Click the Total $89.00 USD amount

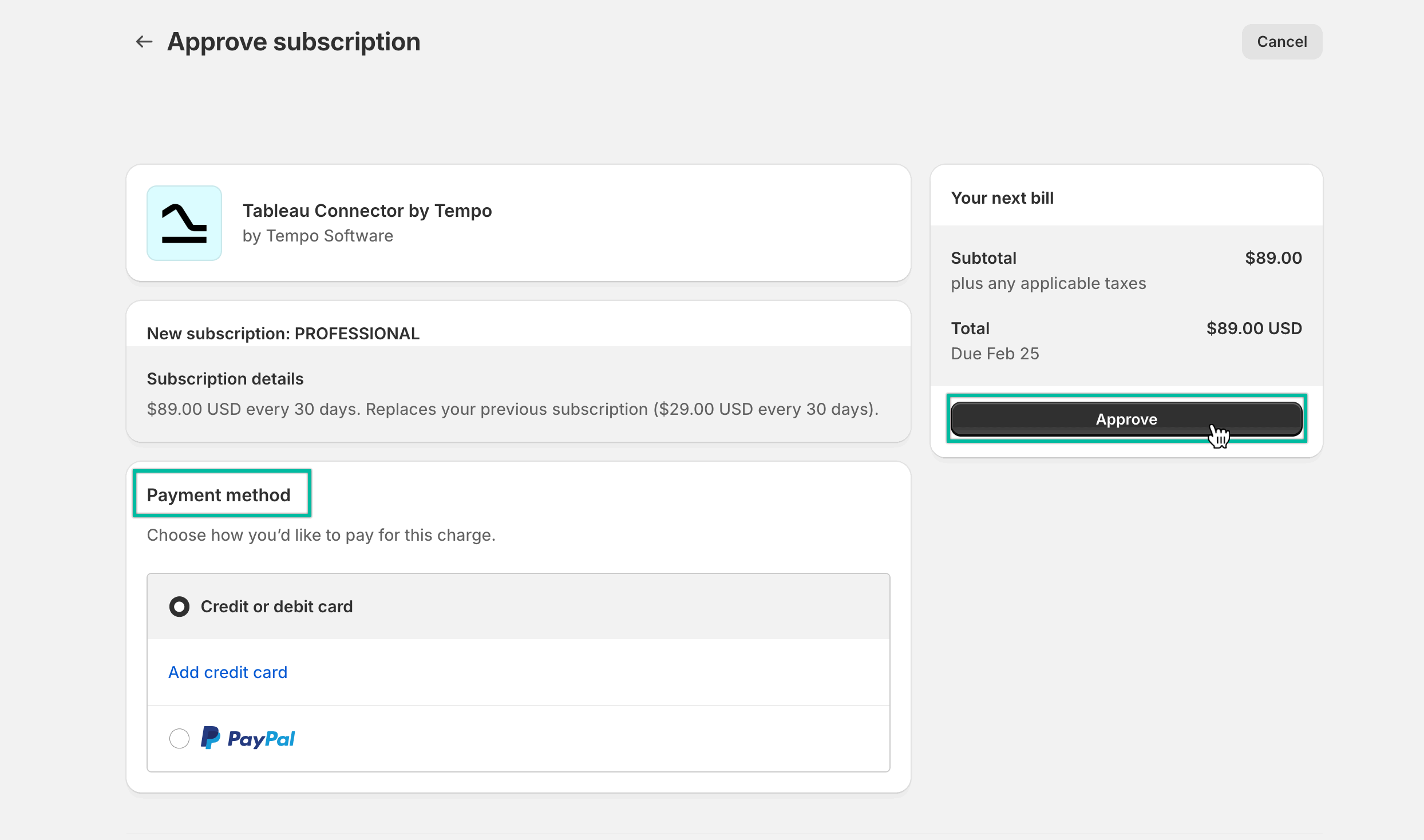click(x=1253, y=328)
